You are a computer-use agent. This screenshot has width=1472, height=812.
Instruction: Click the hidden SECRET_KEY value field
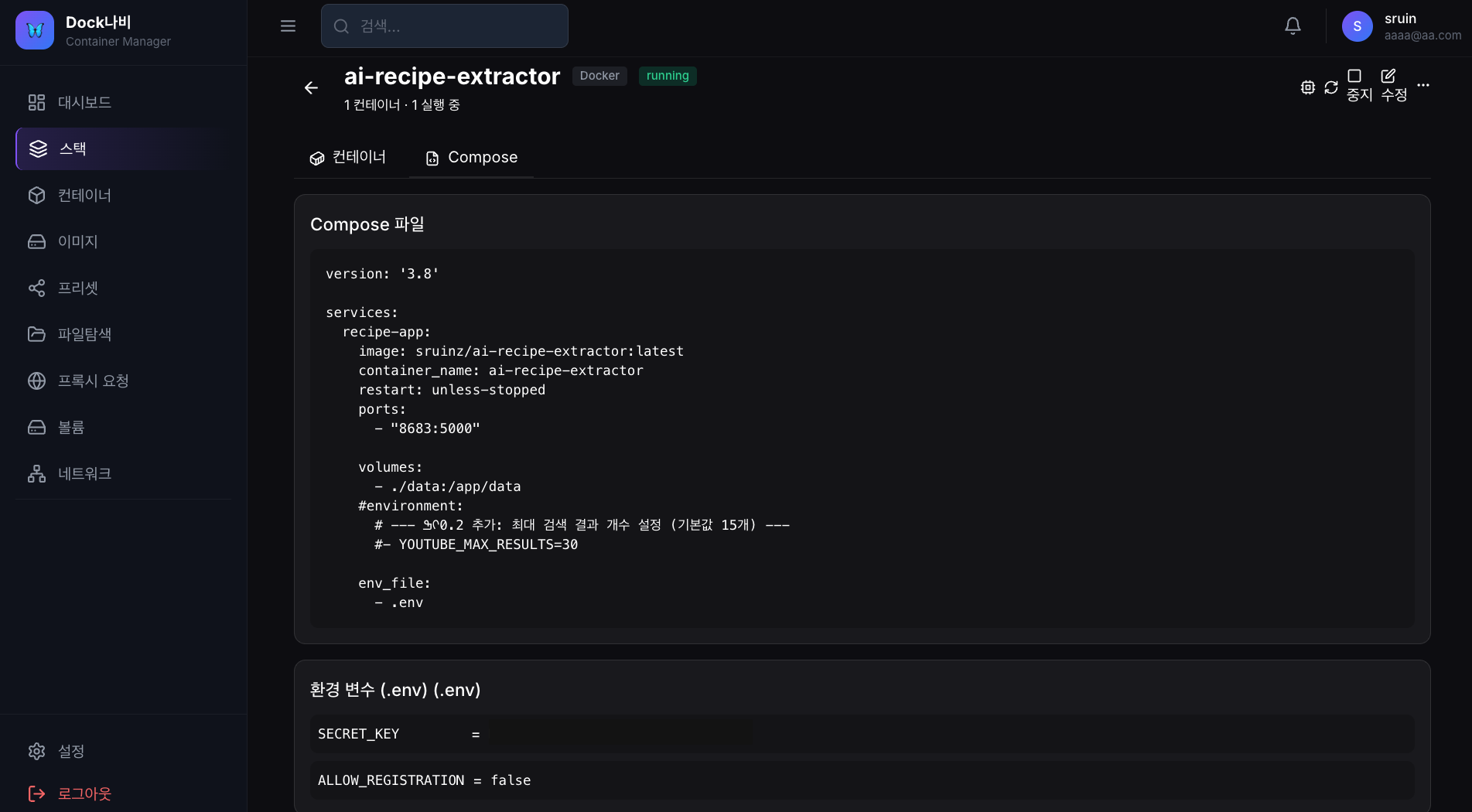click(620, 734)
